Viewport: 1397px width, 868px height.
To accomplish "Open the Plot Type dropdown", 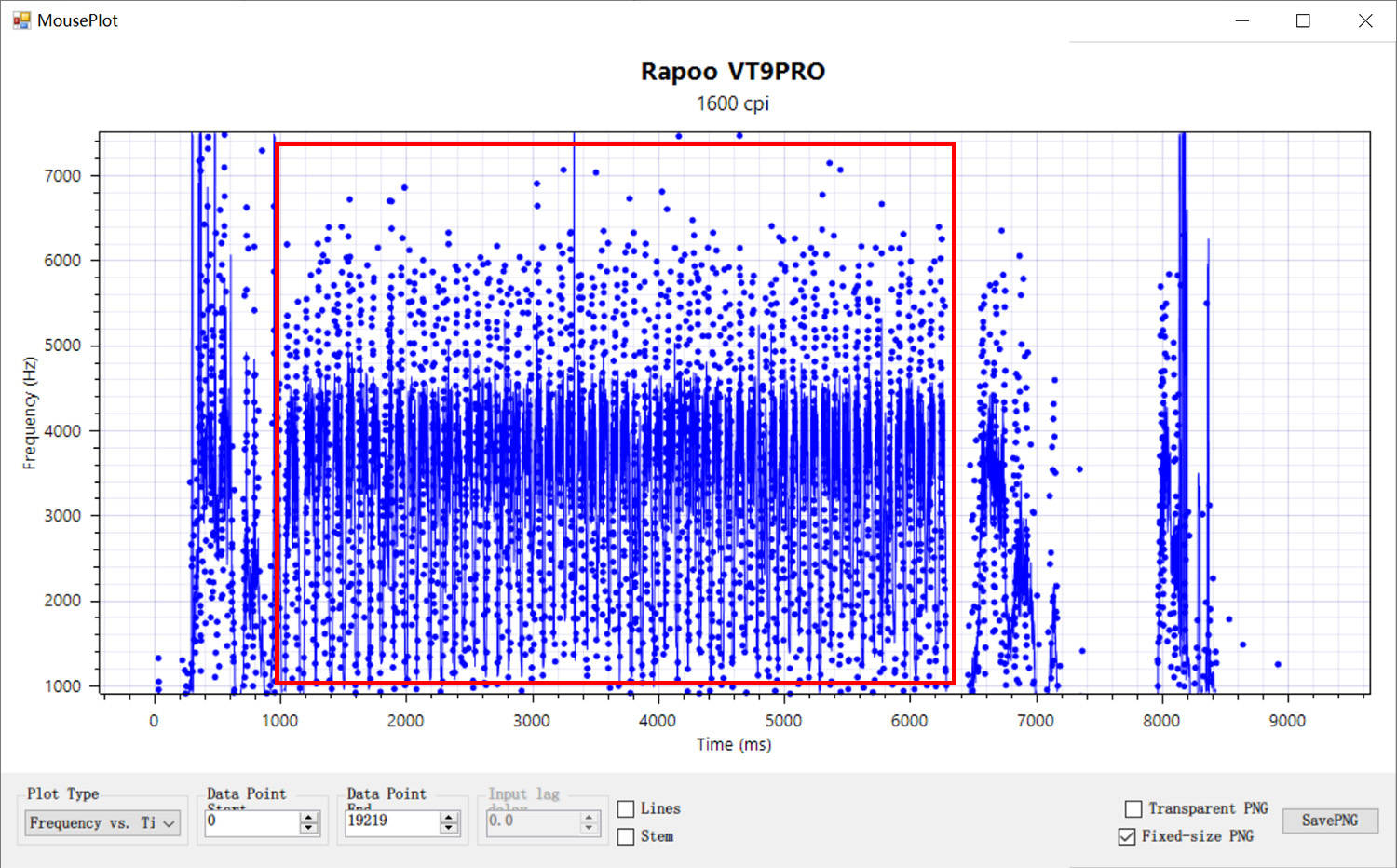I will coord(102,823).
